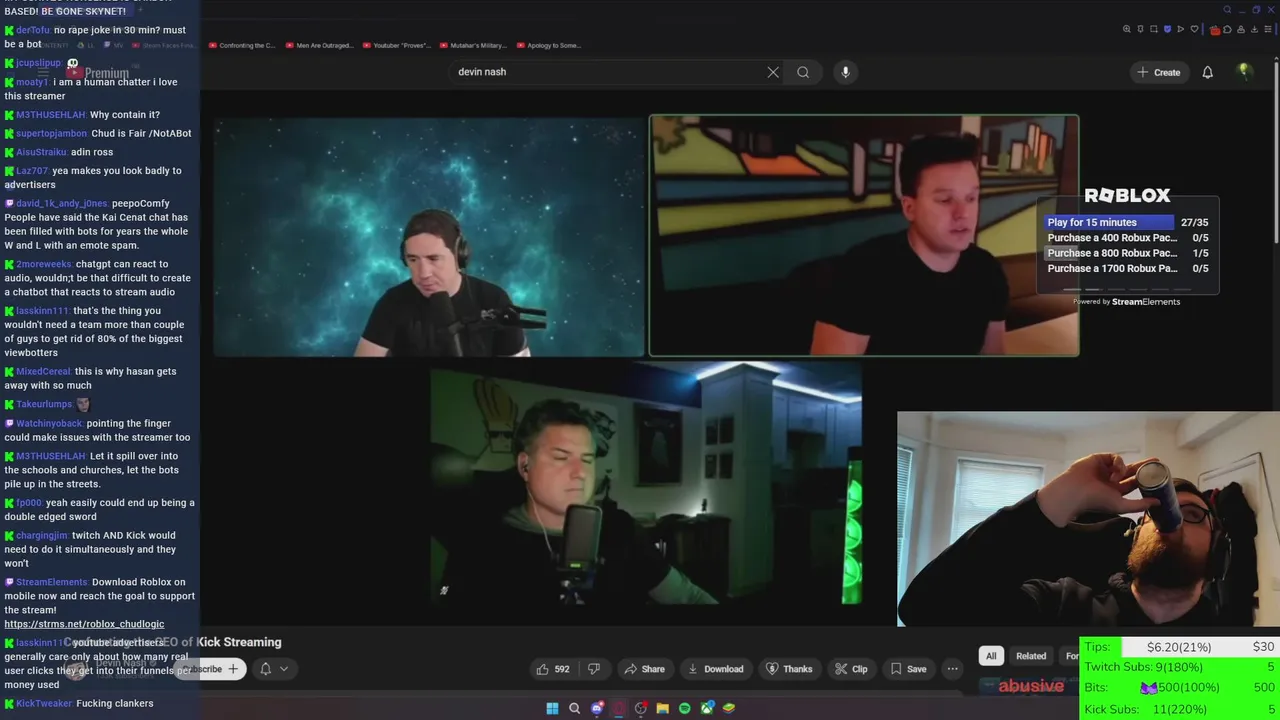Click the streamer webcam overlay drinking a can

click(1088, 519)
